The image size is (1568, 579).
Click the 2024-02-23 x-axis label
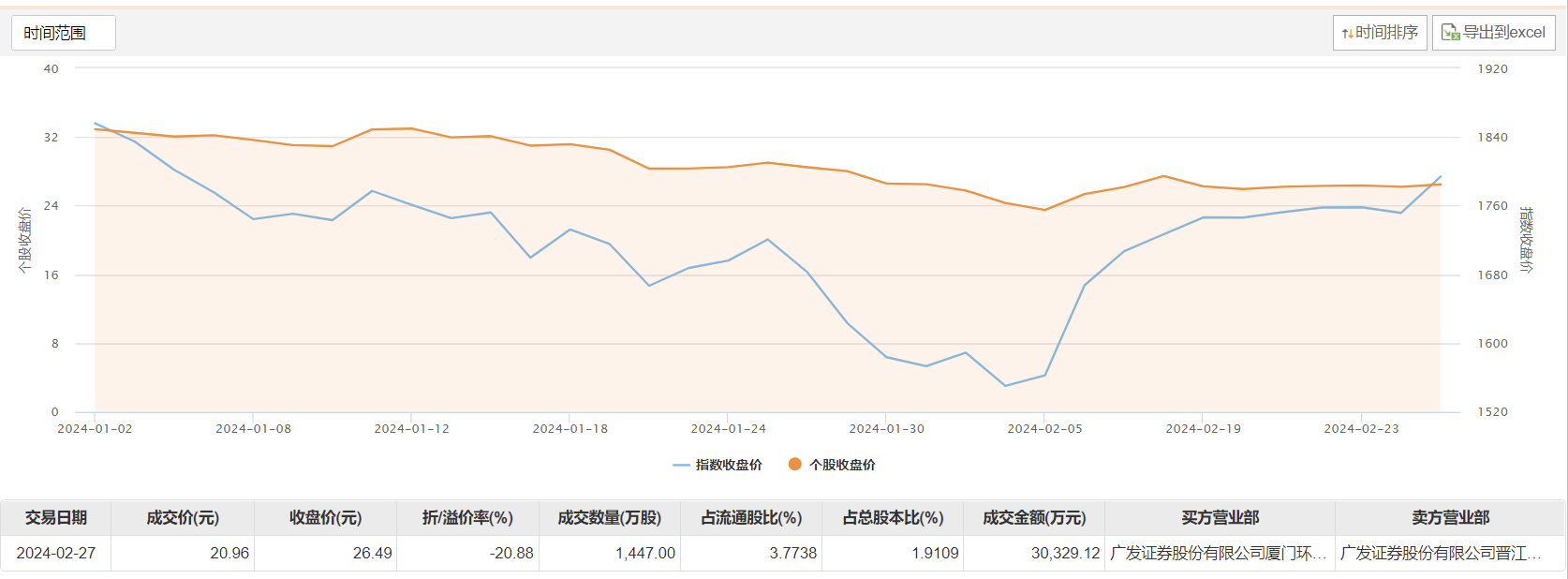click(x=1361, y=429)
